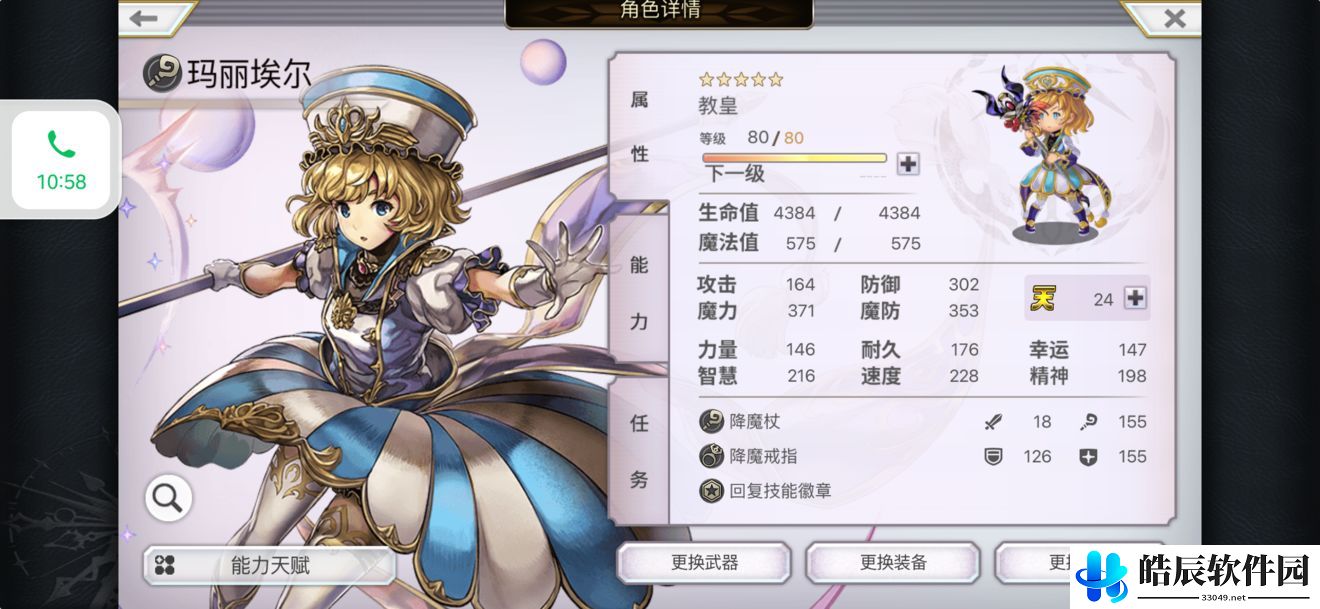Tap the 更换武器 button

[x=704, y=563]
